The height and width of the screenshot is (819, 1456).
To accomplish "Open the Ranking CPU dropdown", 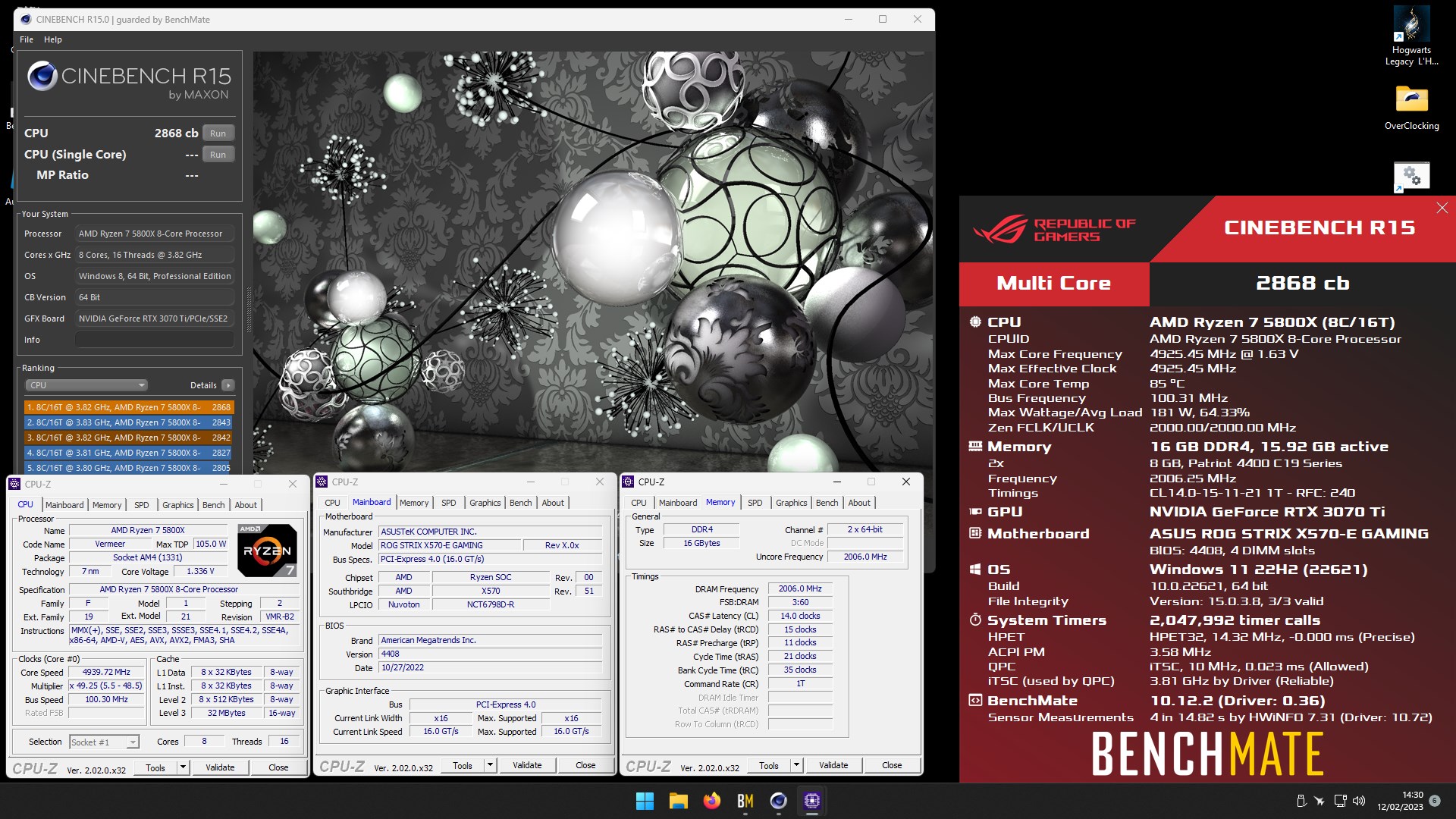I will coord(86,385).
